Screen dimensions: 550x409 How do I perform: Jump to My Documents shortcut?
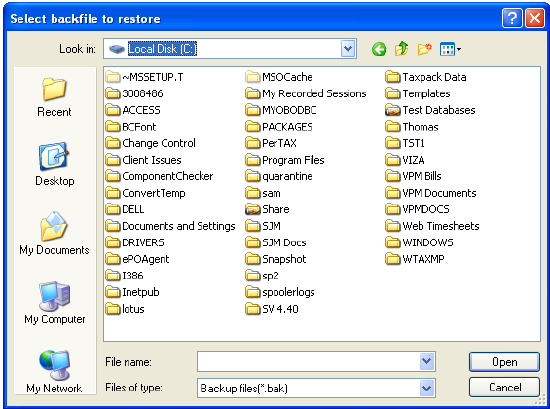[x=54, y=233]
